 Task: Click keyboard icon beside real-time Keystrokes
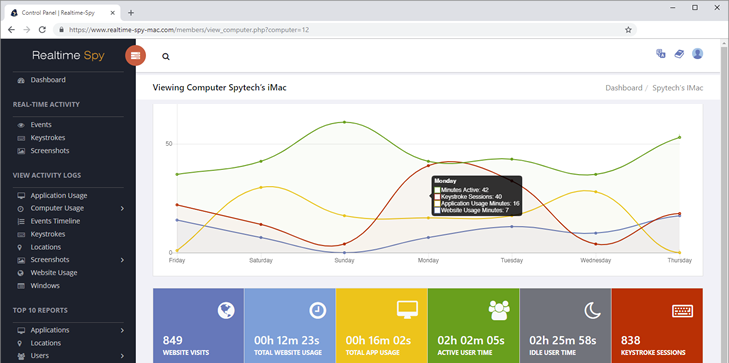(x=21, y=138)
